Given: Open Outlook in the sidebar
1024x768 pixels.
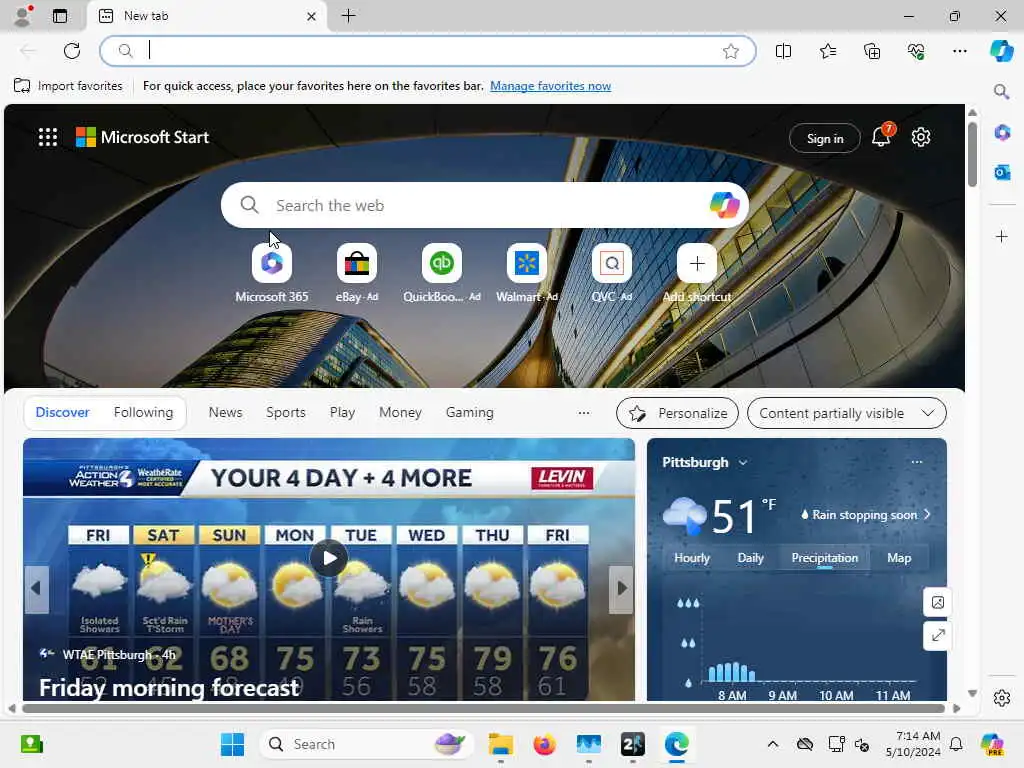Looking at the screenshot, I should coord(1002,172).
